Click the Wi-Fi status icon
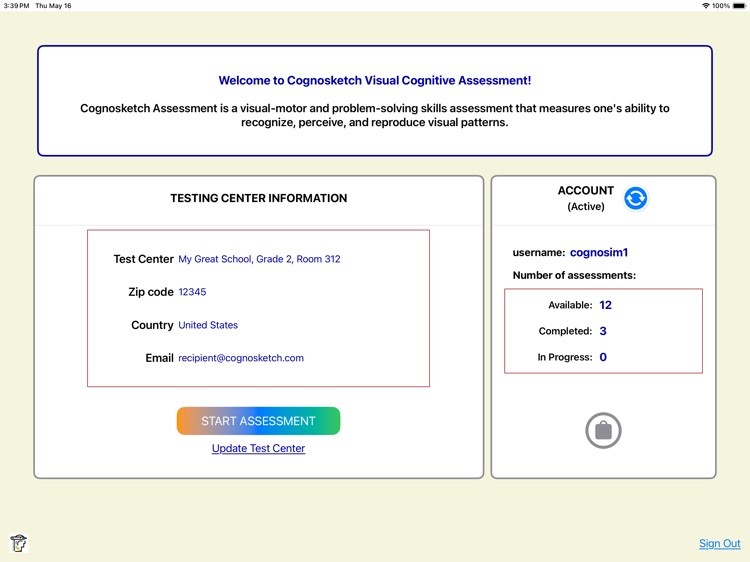Image resolution: width=750 pixels, height=562 pixels. pyautogui.click(x=706, y=6)
